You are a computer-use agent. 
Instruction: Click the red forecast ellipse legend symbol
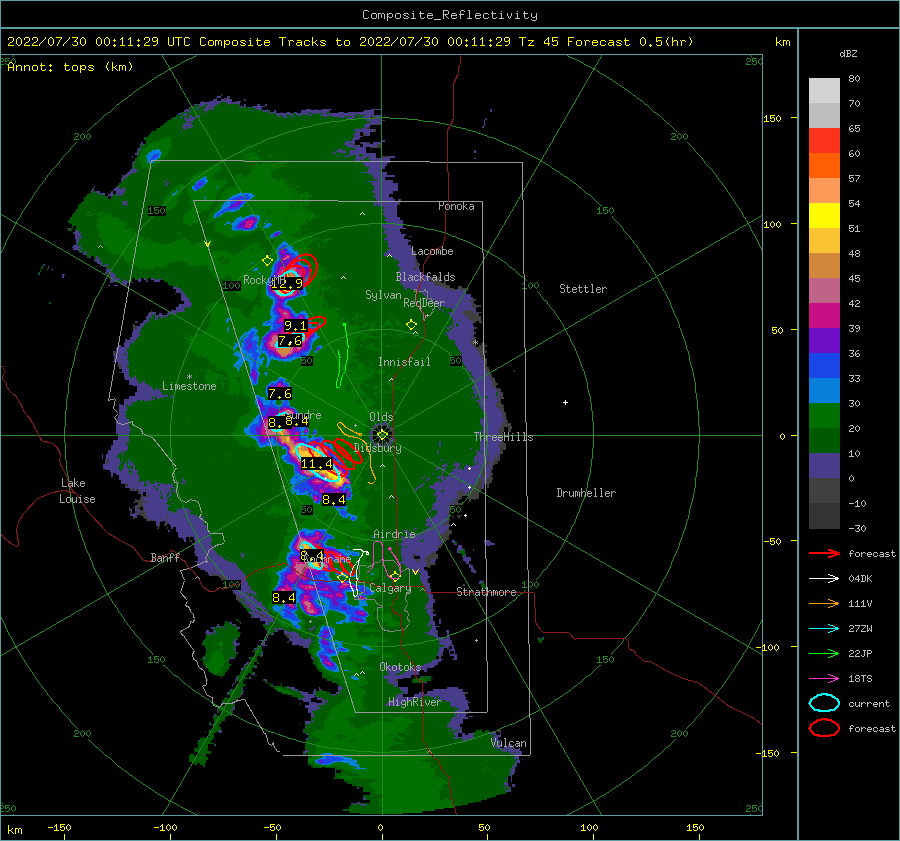[x=824, y=728]
